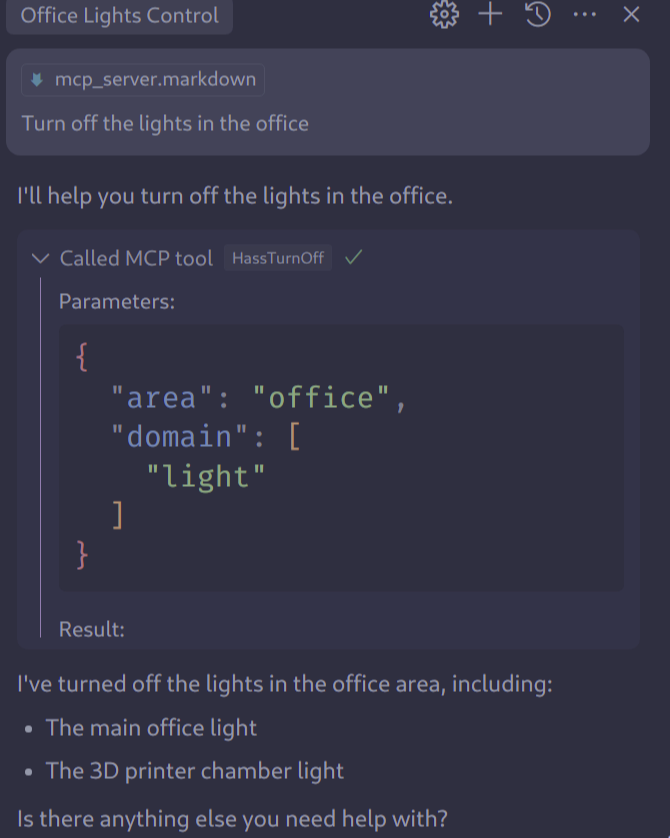Collapse the Called MCP tool section chevron
Image resolution: width=670 pixels, height=838 pixels.
(40, 258)
